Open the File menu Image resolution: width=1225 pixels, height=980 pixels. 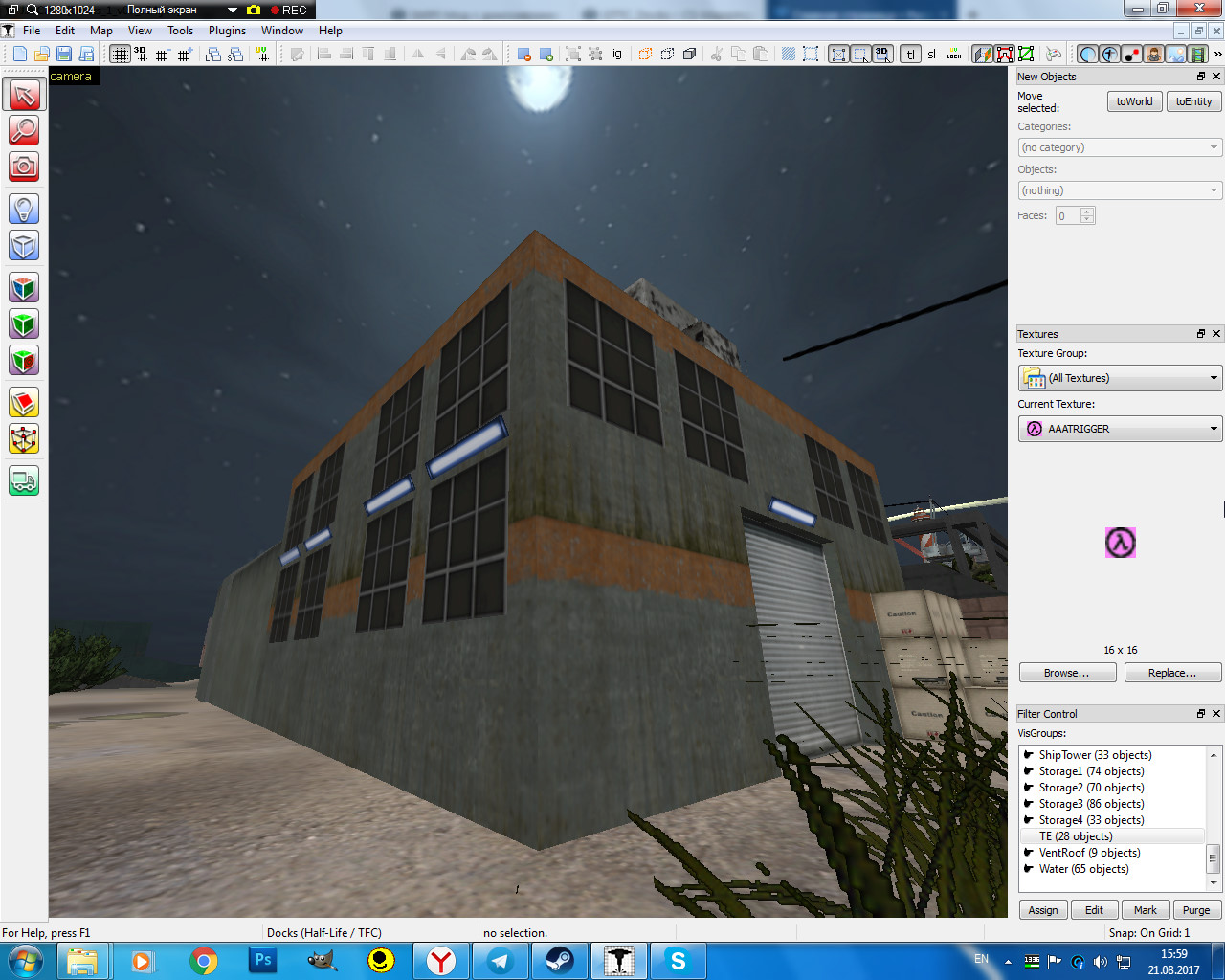pos(32,31)
